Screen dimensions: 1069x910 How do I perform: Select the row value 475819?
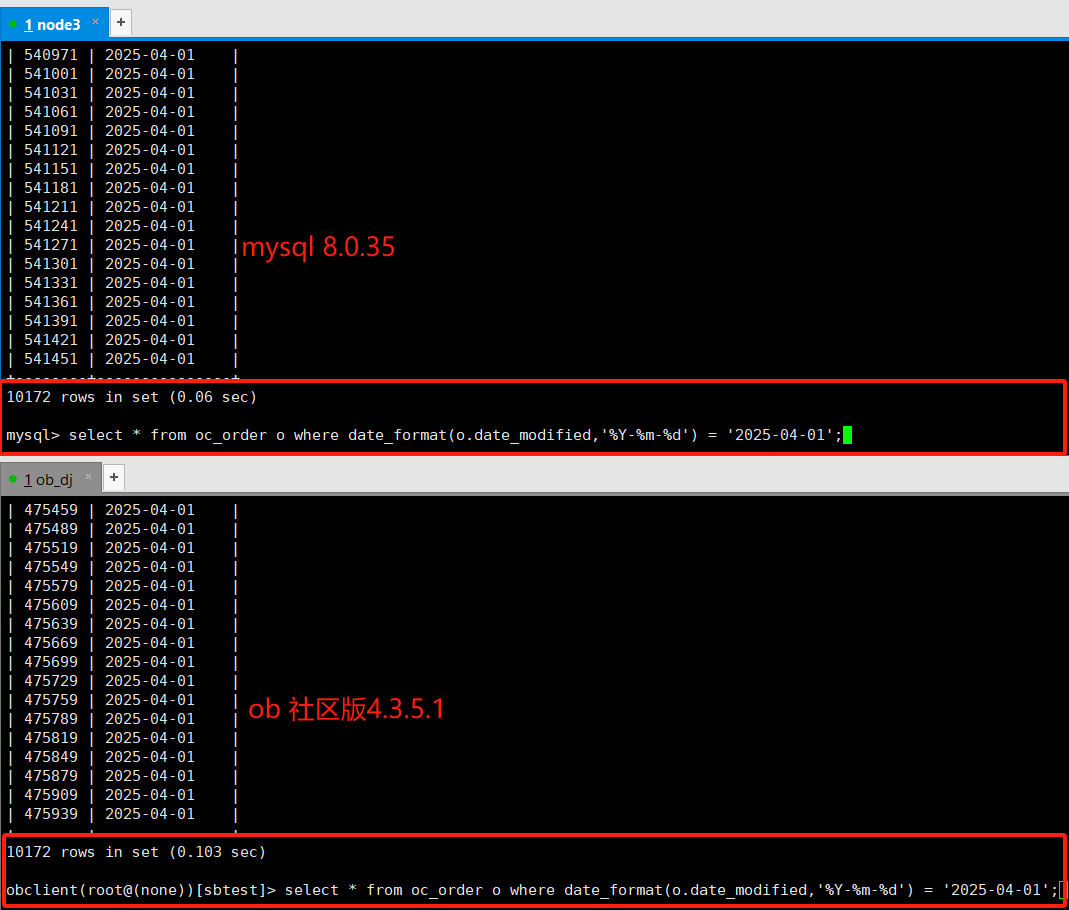pos(51,738)
